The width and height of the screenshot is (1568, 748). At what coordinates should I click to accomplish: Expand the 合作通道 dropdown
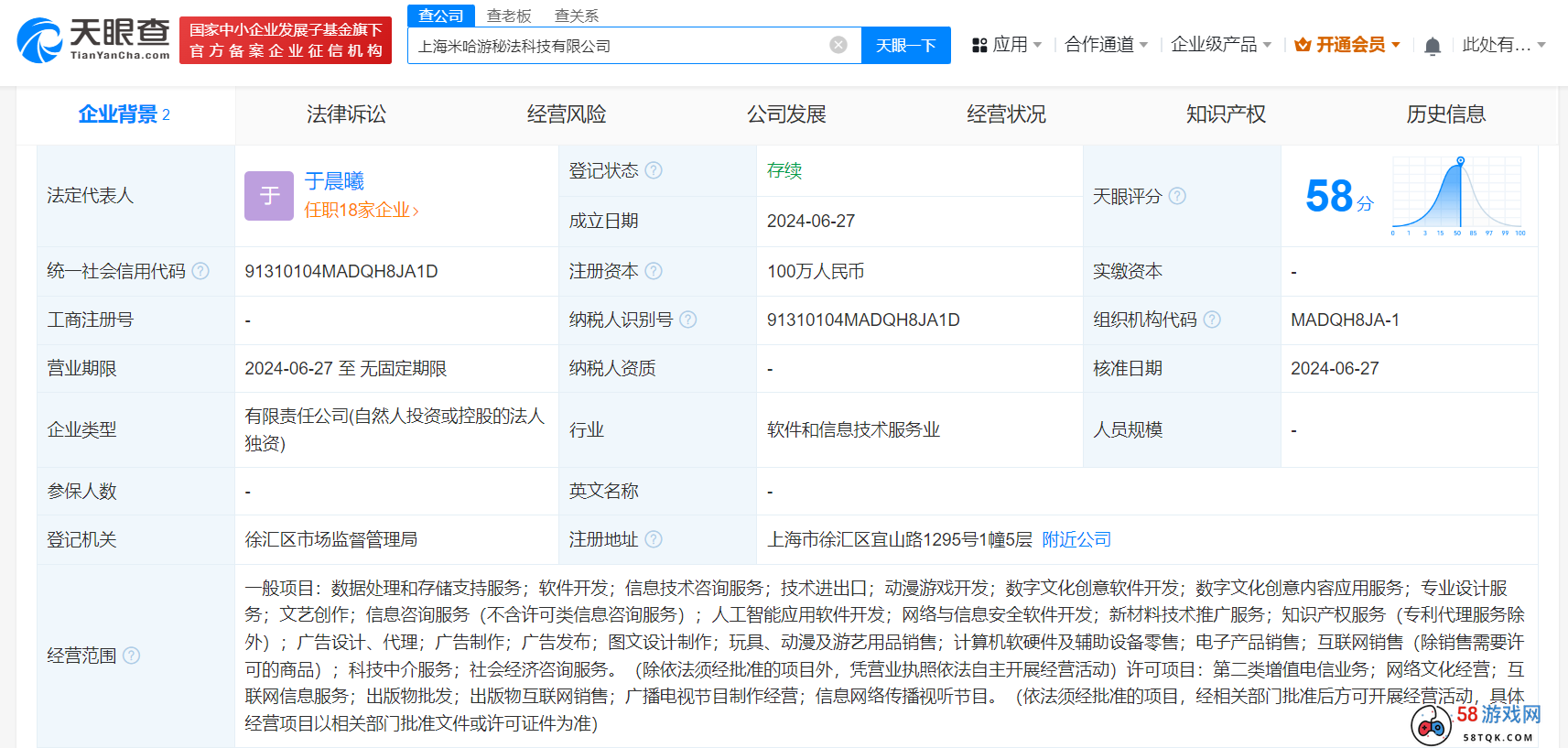(1143, 45)
